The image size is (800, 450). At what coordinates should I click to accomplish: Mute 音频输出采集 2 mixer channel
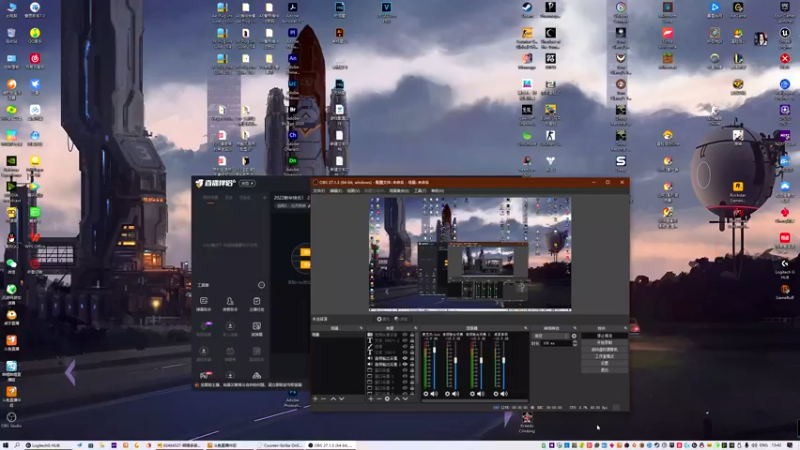pyautogui.click(x=481, y=394)
